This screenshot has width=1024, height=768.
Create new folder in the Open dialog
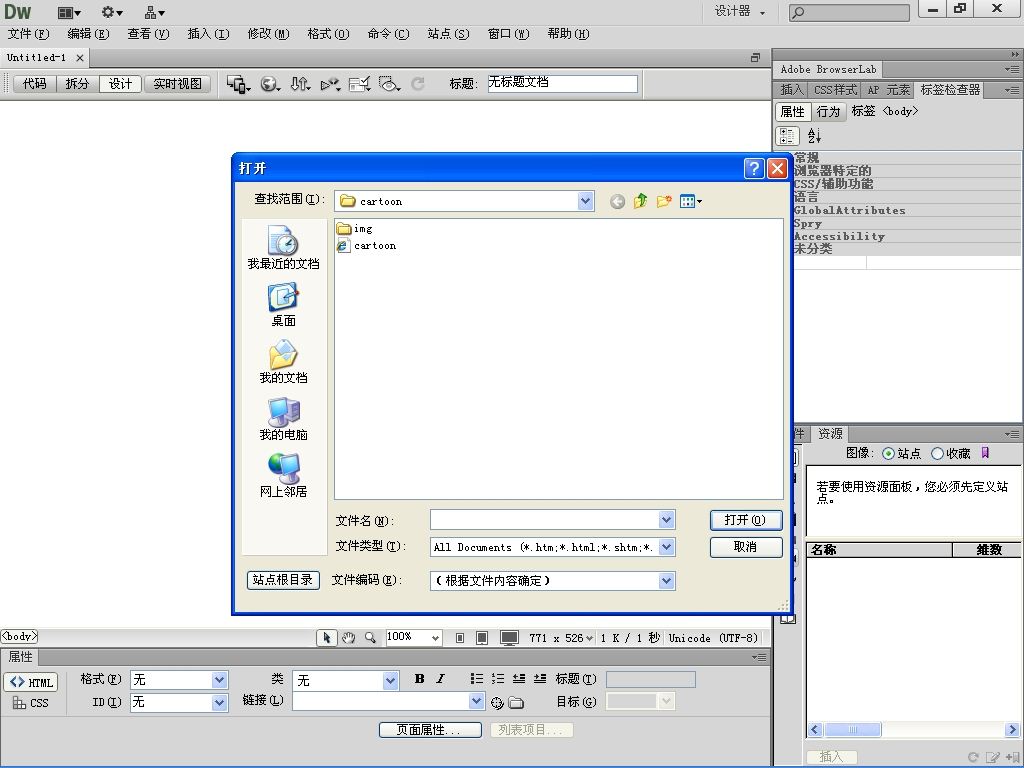tap(664, 201)
